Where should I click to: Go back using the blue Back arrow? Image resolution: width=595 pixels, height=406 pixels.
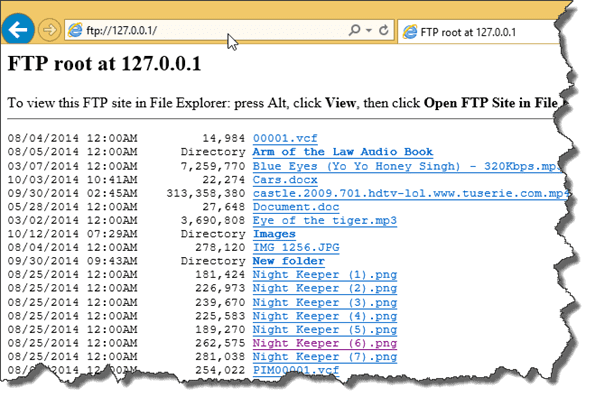coord(17,29)
